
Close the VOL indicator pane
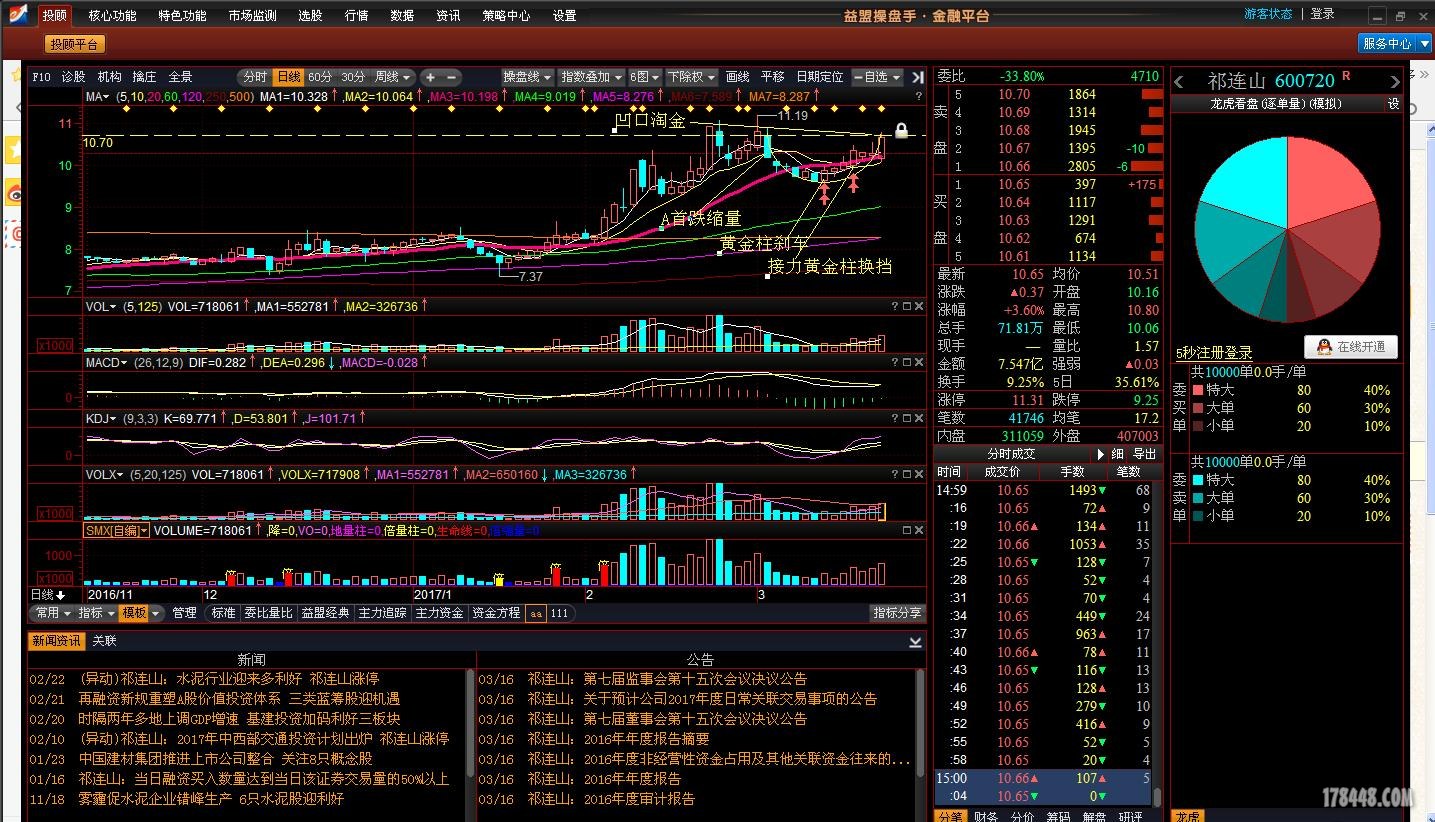919,306
